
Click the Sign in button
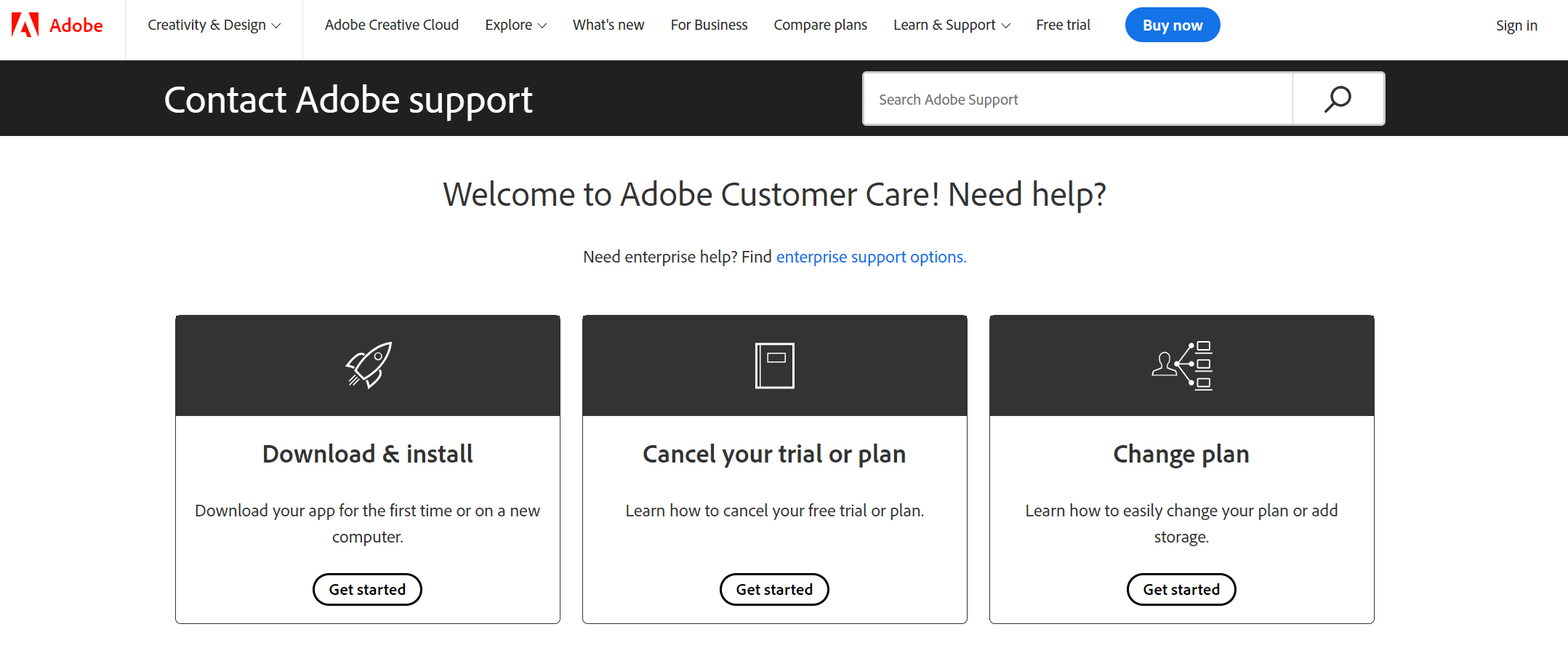tap(1516, 25)
